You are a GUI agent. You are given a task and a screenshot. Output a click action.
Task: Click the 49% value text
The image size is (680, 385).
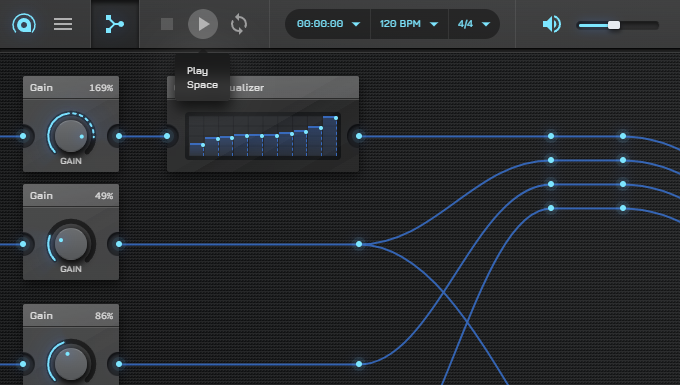[104, 196]
